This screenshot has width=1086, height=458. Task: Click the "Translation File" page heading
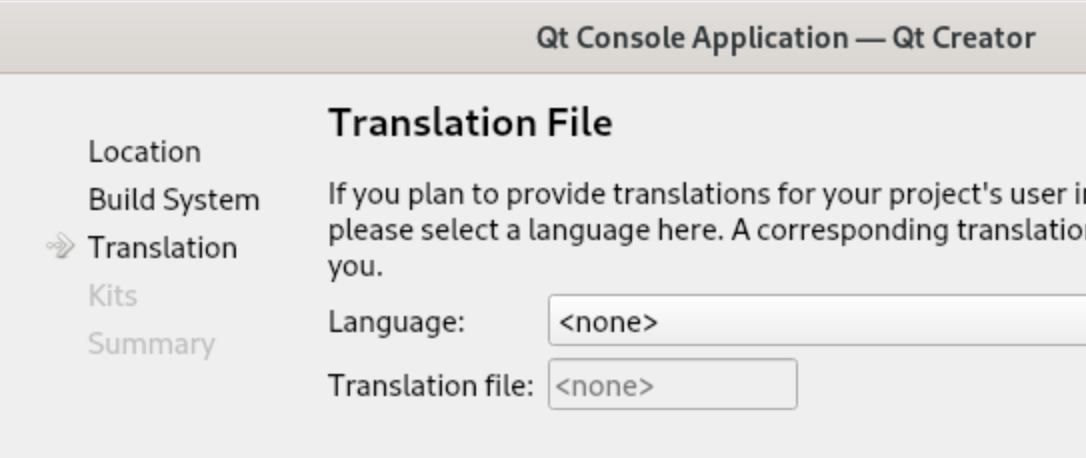point(470,123)
